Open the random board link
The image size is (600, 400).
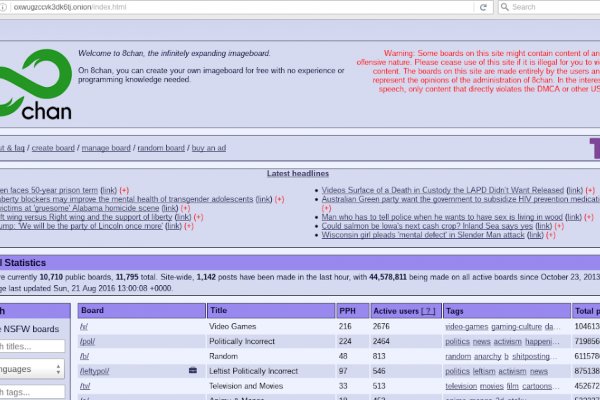161,148
